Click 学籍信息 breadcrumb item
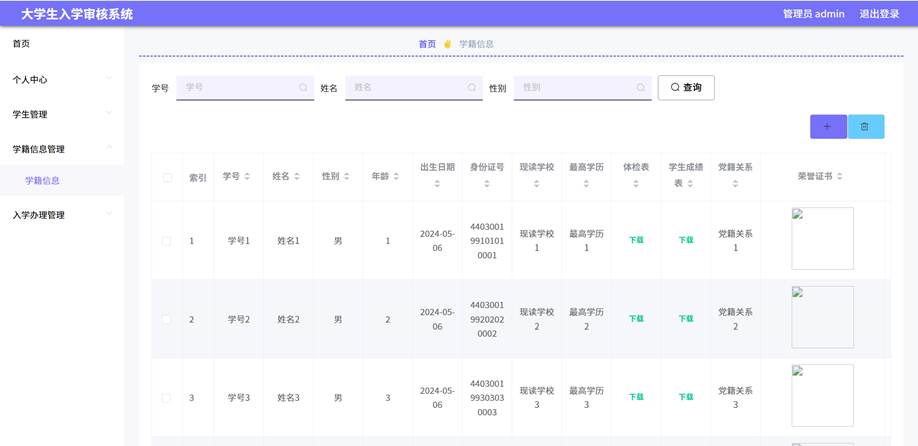Screen dimensions: 918x446 point(476,44)
